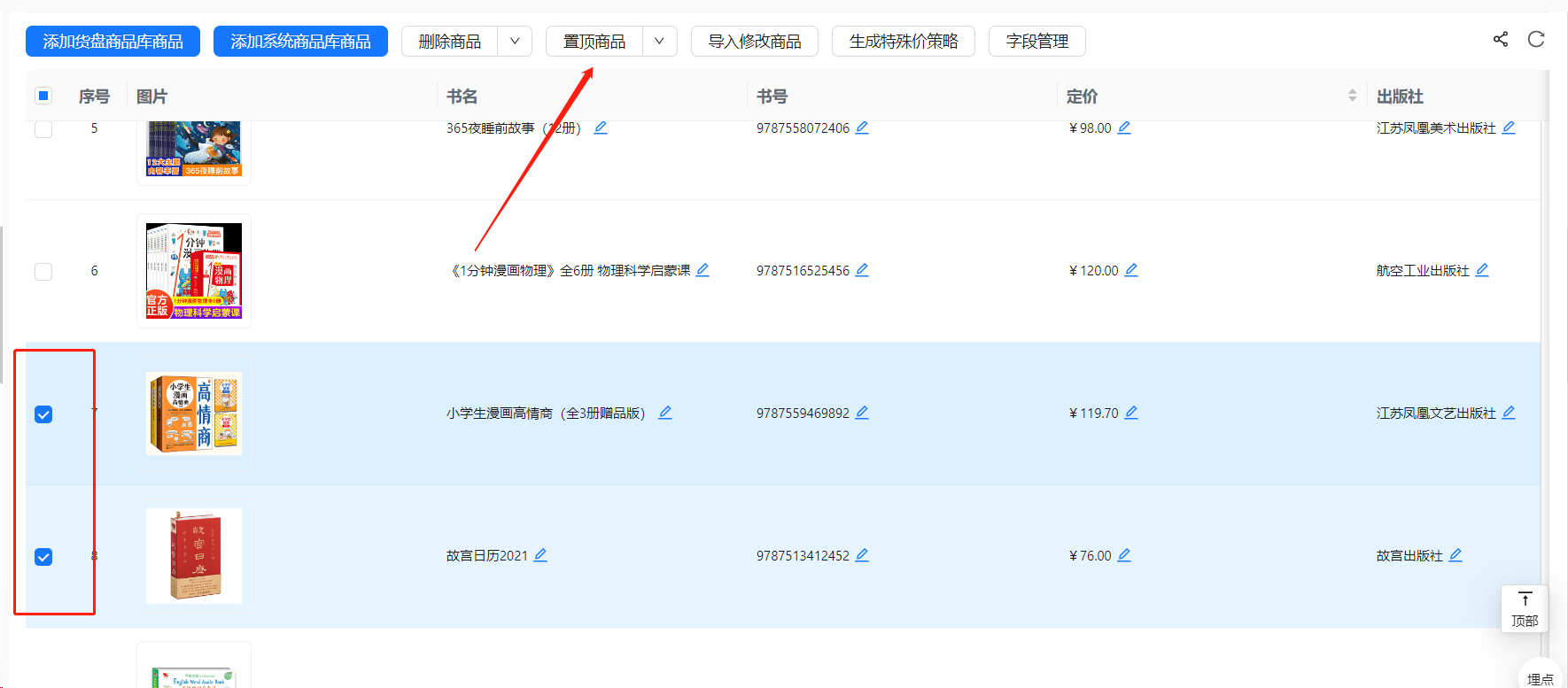Click the share icon at top right
The height and width of the screenshot is (688, 1568).
[x=1501, y=39]
